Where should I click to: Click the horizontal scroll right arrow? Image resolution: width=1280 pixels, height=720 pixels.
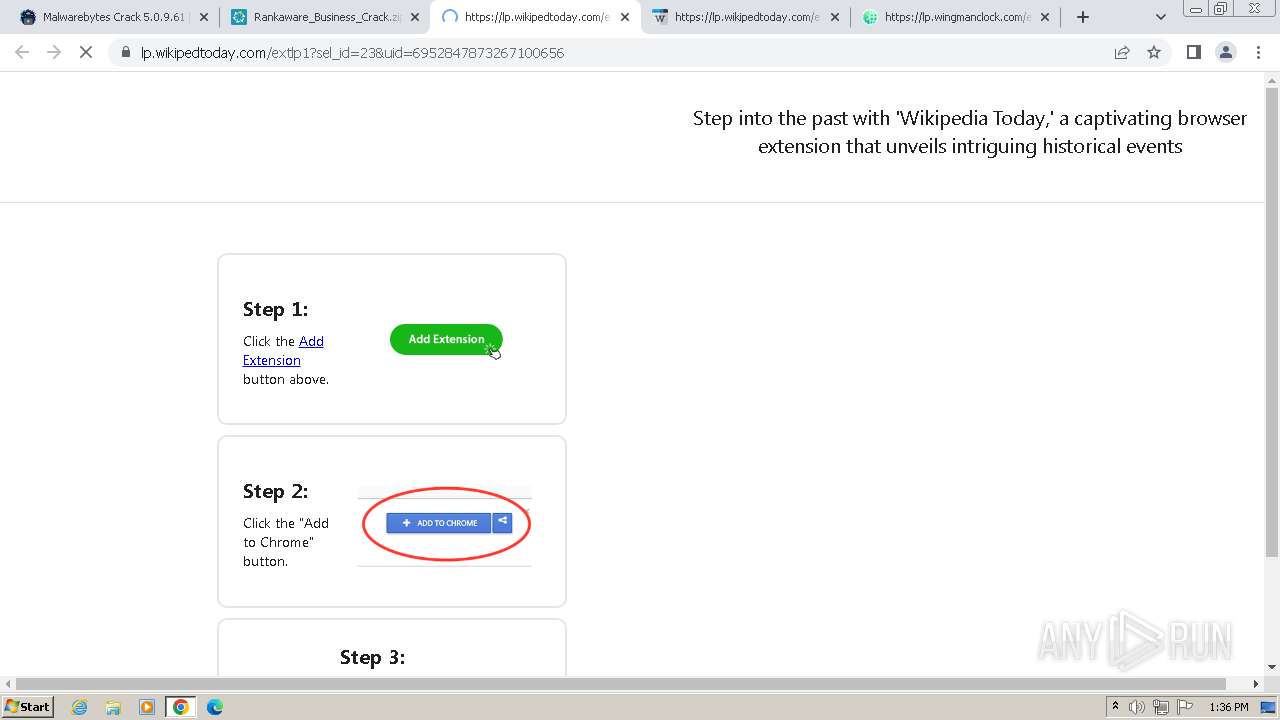tap(1257, 684)
